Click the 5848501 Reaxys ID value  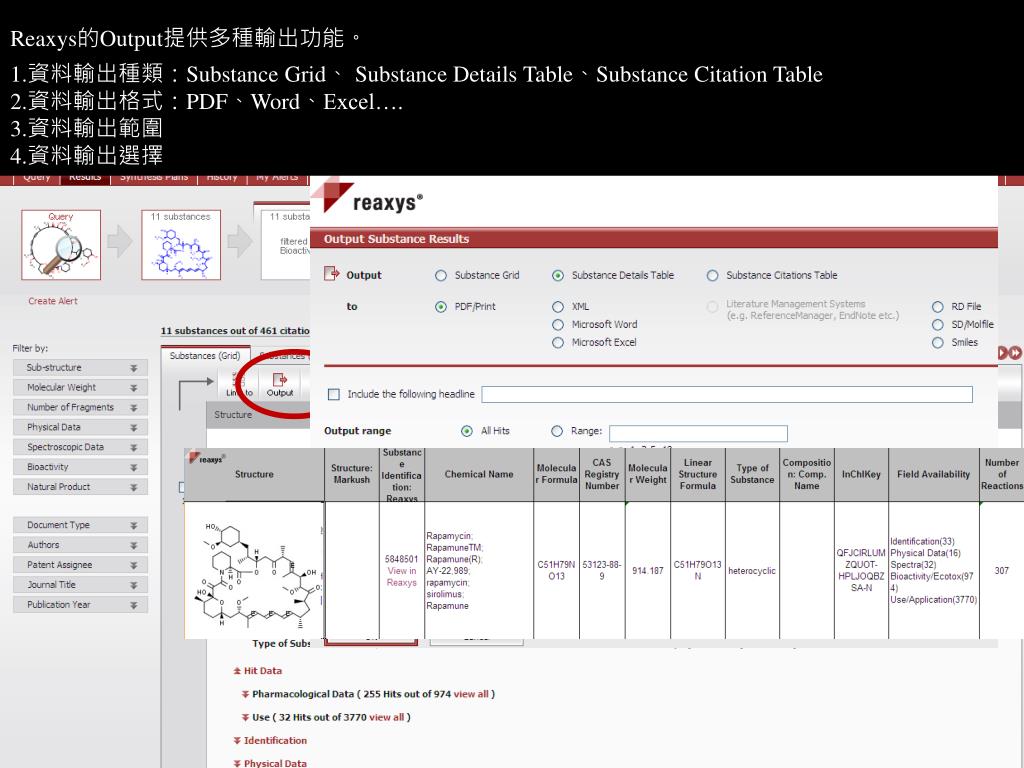[401, 559]
